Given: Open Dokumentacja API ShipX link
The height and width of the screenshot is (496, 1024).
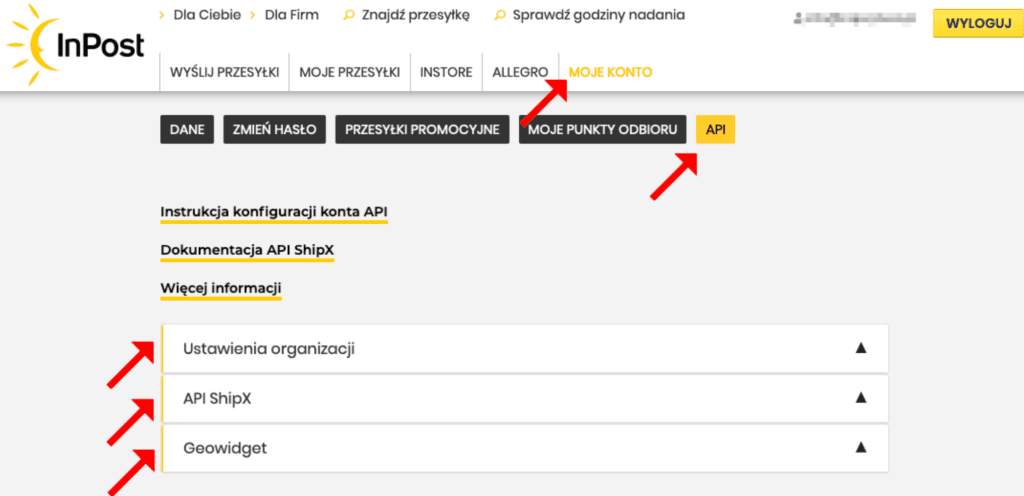Looking at the screenshot, I should tap(246, 250).
